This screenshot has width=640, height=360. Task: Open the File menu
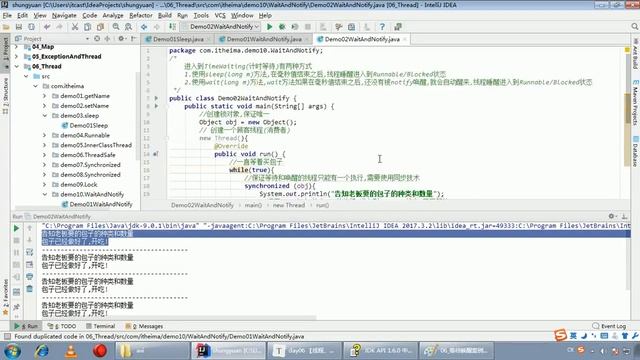(x=7, y=16)
